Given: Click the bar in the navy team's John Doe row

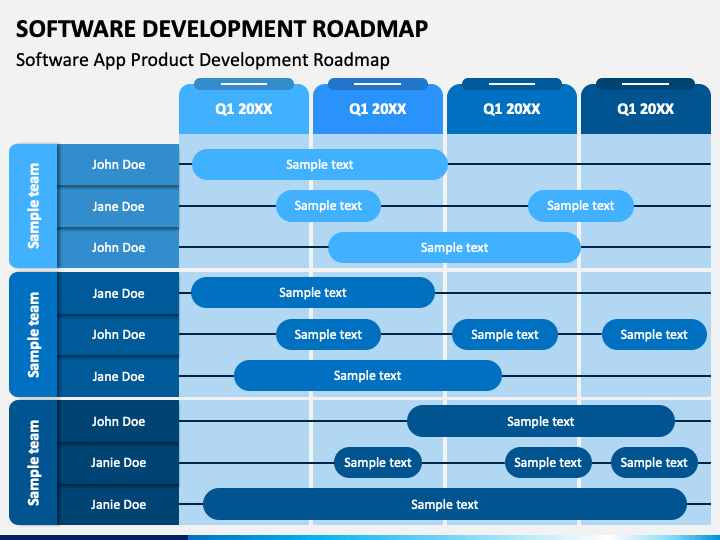Looking at the screenshot, I should tap(541, 421).
